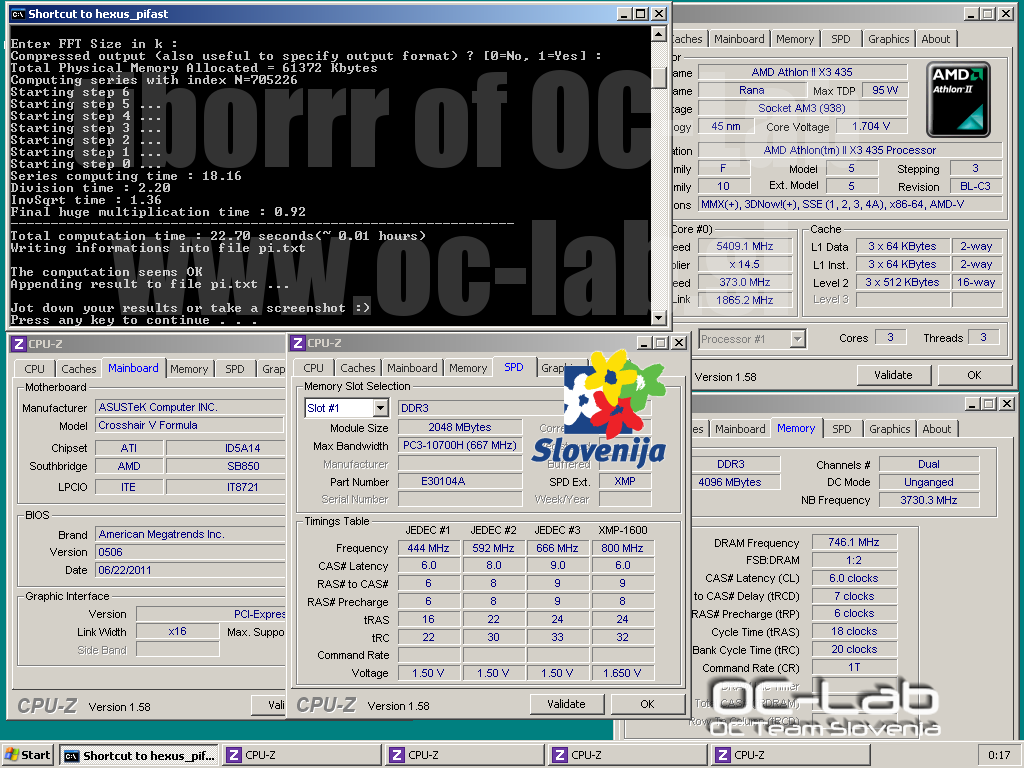Viewport: 1024px width, 768px height.
Task: Switch to Caches tab in Mainboard CPU-Z window
Action: tap(78, 369)
